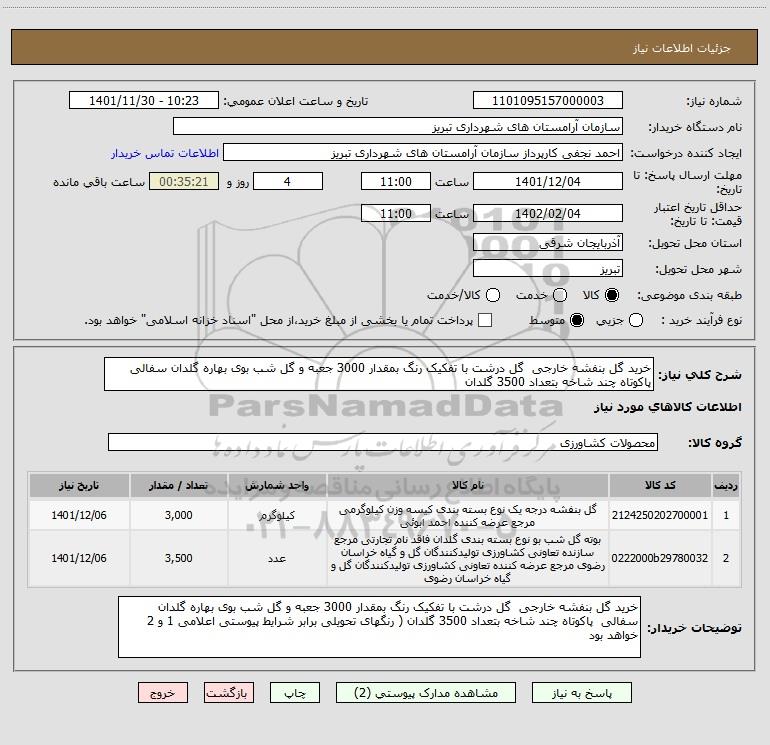The image size is (770, 745).
Task: Click the days remaining field showing 4
Action: [x=288, y=181]
